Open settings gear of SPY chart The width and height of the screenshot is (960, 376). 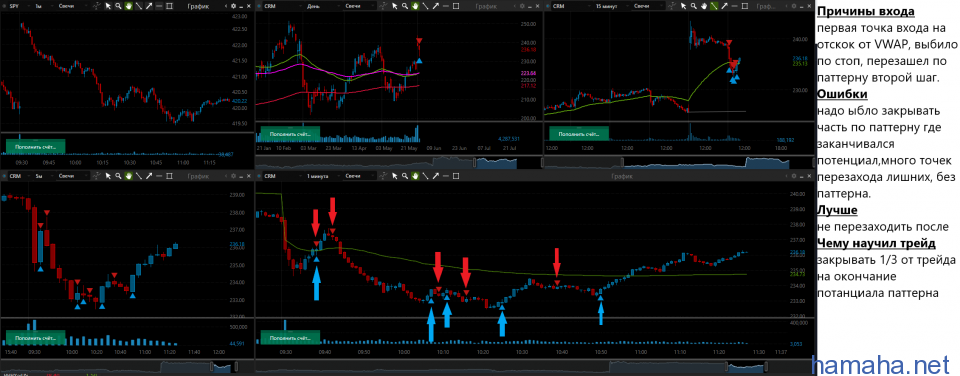click(x=233, y=6)
